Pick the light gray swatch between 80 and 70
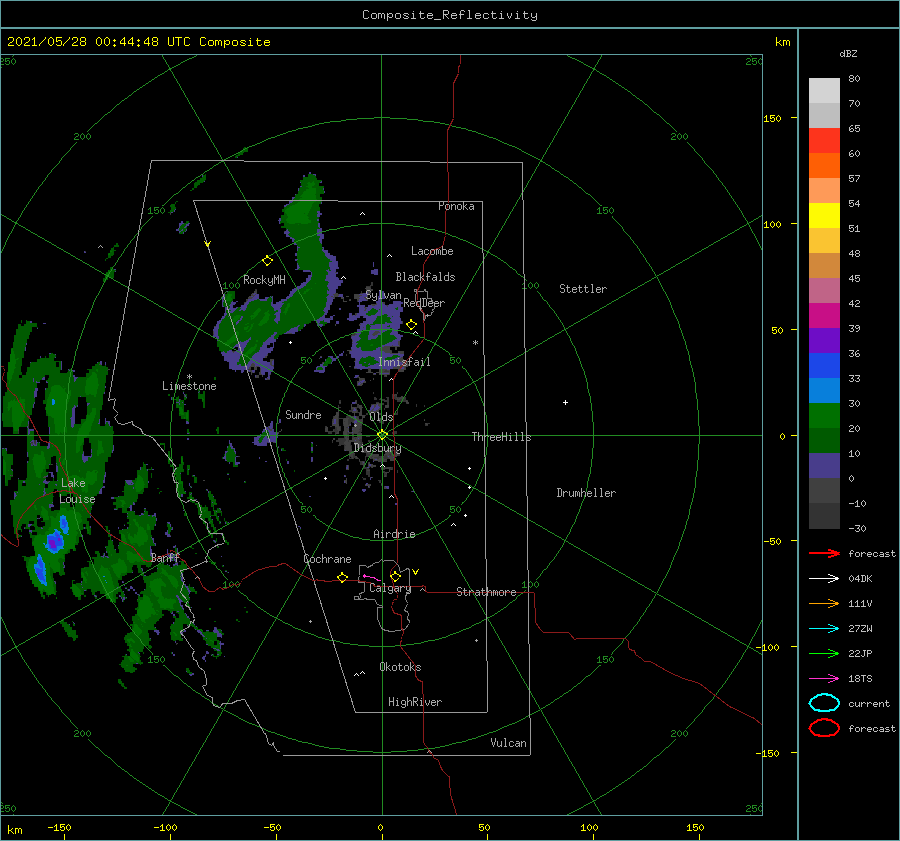 pyautogui.click(x=824, y=91)
